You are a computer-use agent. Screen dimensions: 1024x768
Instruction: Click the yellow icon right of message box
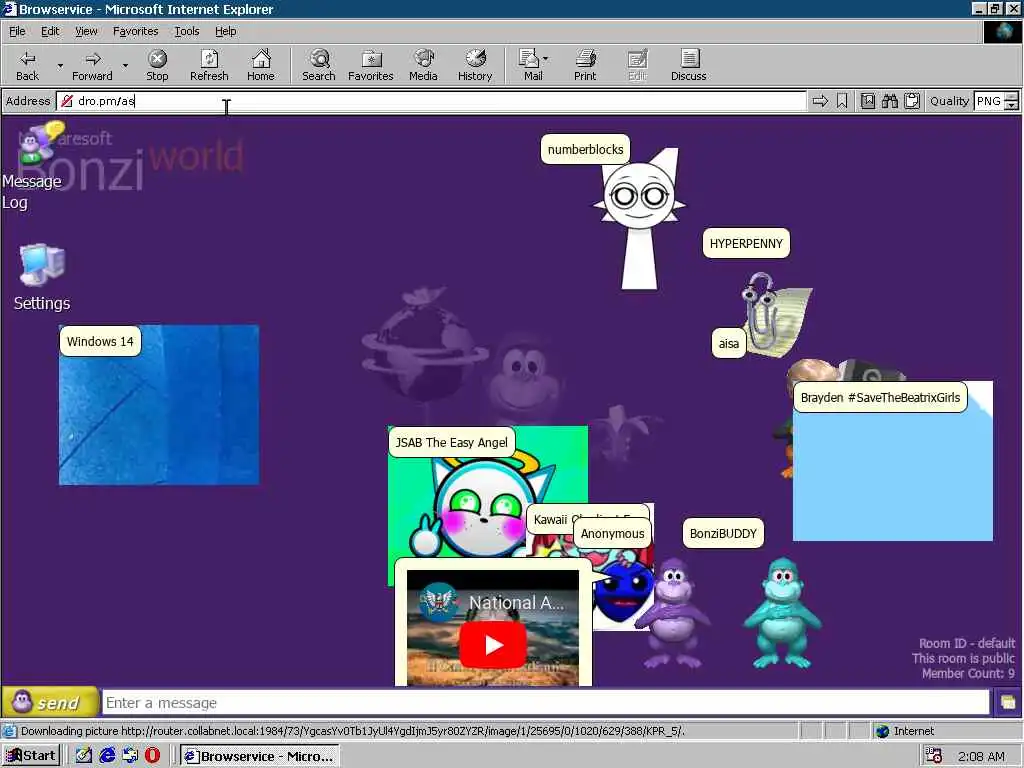click(x=1008, y=702)
